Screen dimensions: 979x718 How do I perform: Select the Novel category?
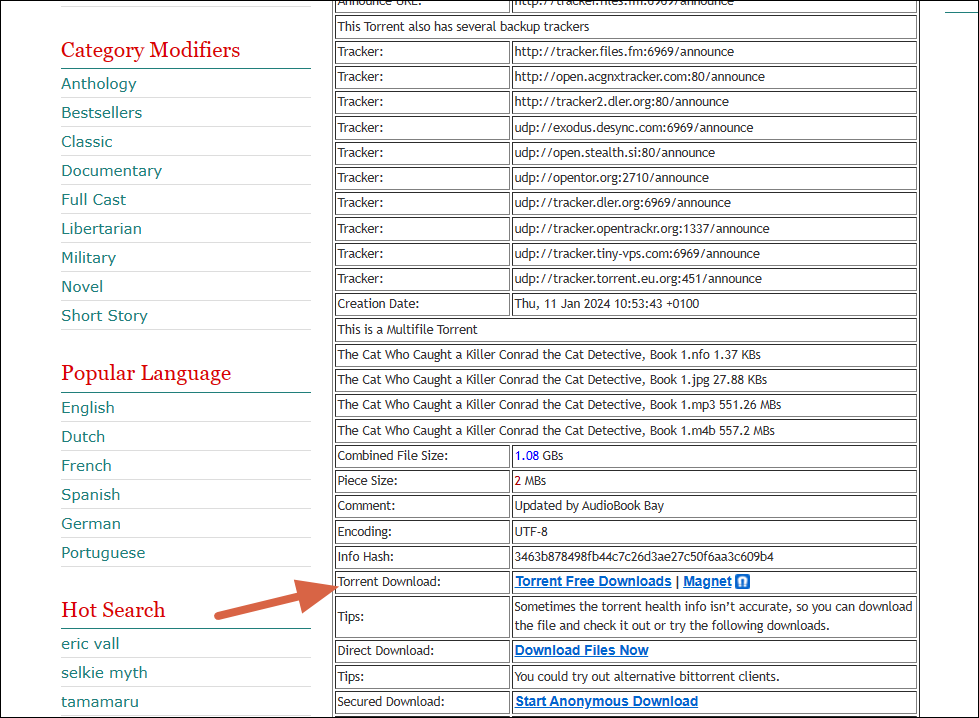82,287
